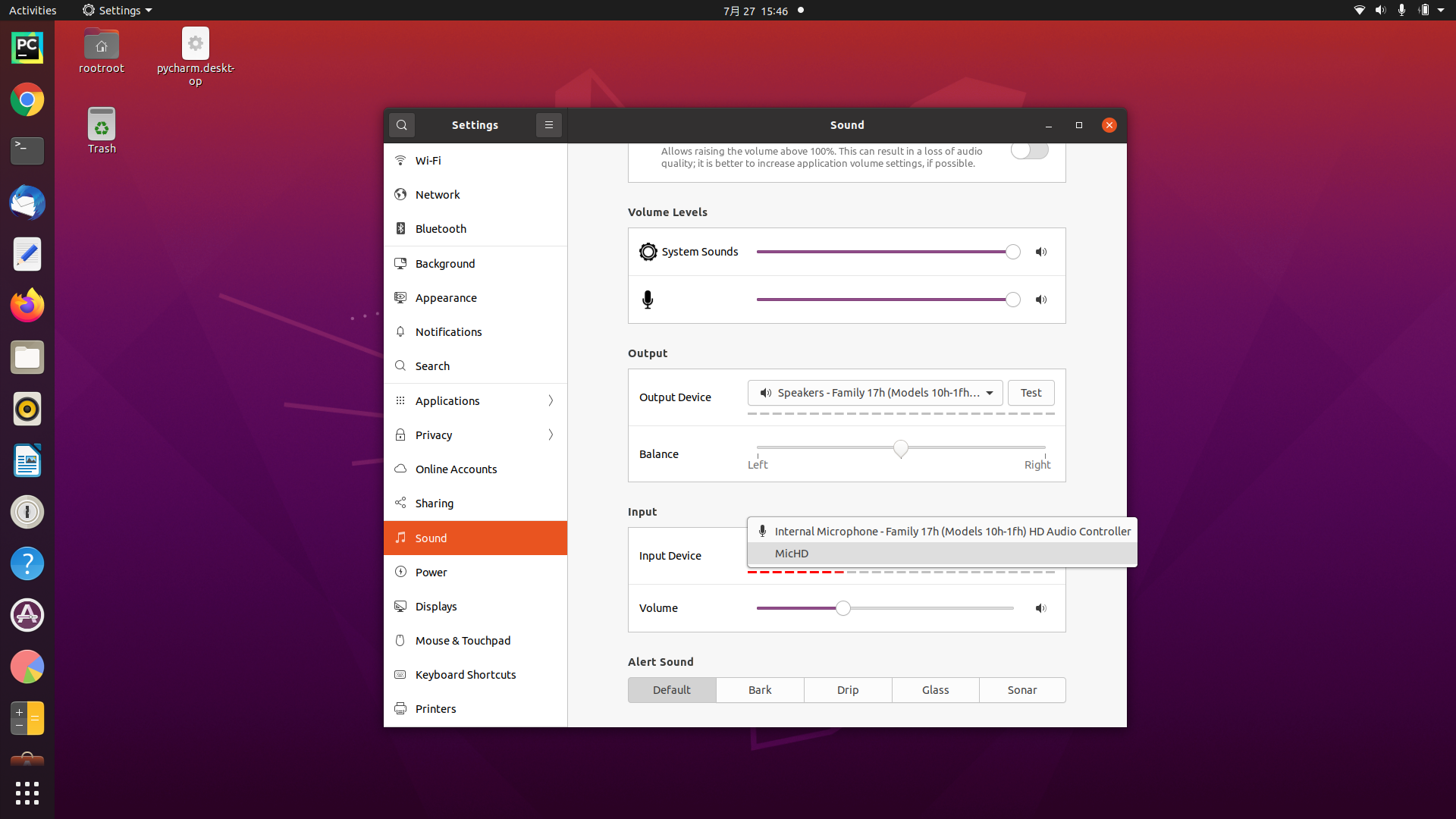Viewport: 1456px width, 819px height.
Task: Click the Notifications icon in settings sidebar
Action: click(401, 331)
